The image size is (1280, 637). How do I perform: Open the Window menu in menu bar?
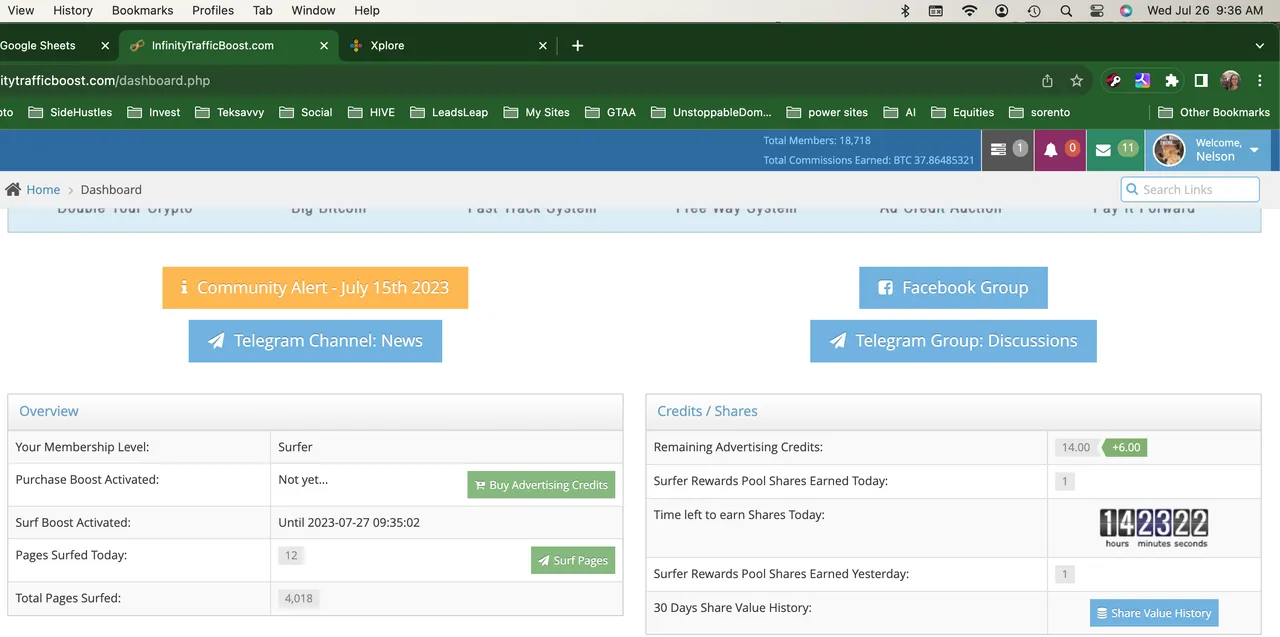tap(313, 10)
